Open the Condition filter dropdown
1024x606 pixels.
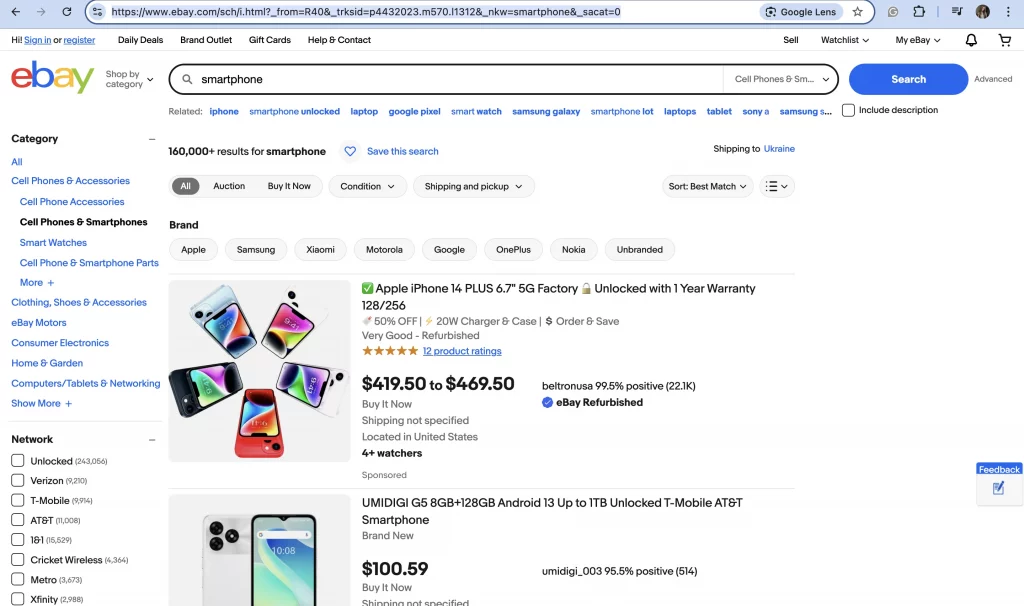[368, 187]
